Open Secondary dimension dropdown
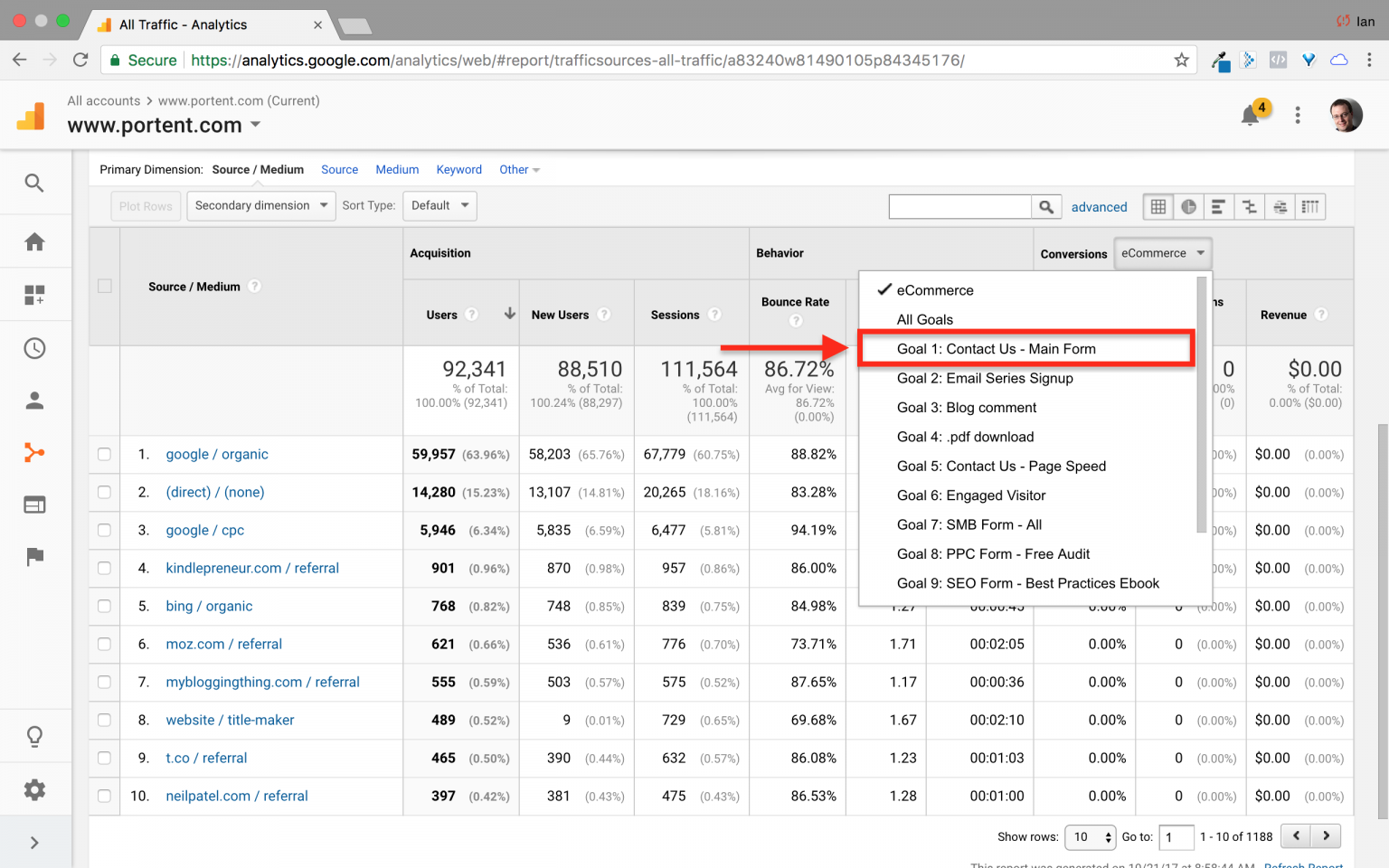This screenshot has height=868, width=1389. [x=261, y=205]
